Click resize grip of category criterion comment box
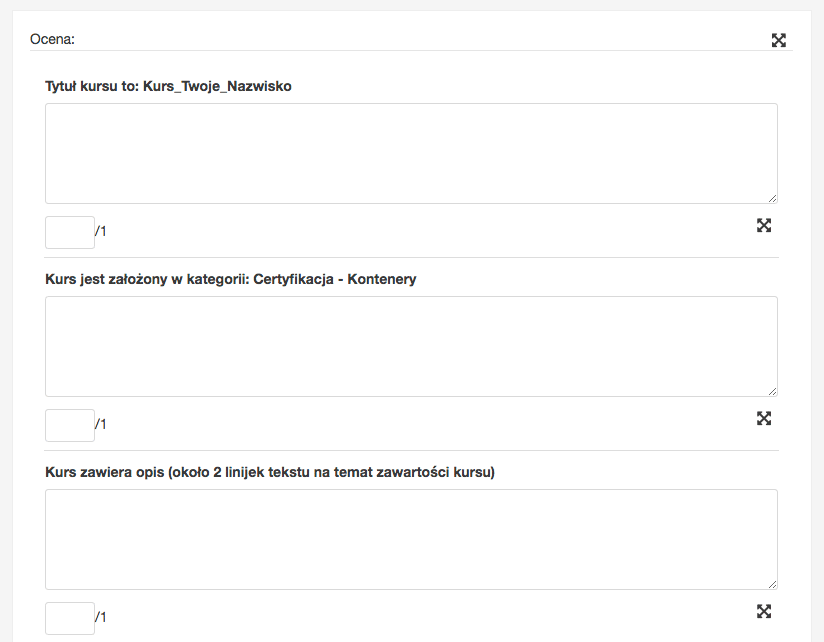 [x=772, y=391]
